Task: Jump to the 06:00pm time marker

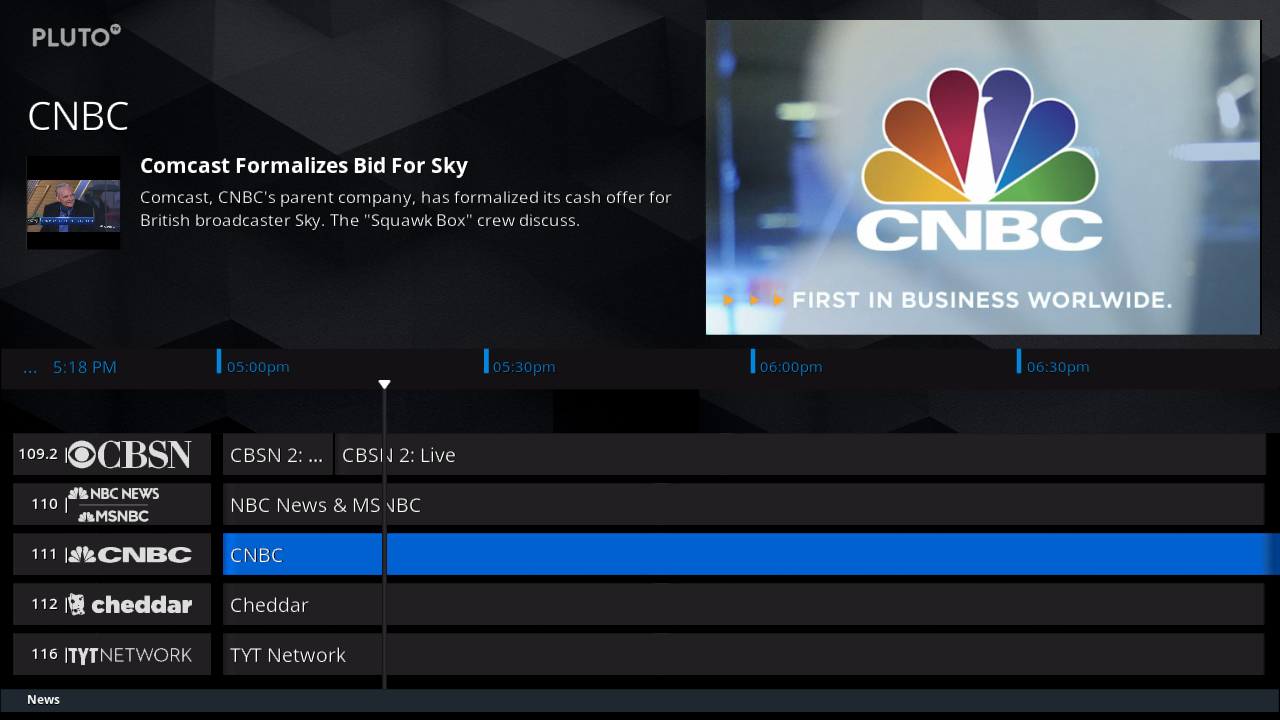Action: 790,367
